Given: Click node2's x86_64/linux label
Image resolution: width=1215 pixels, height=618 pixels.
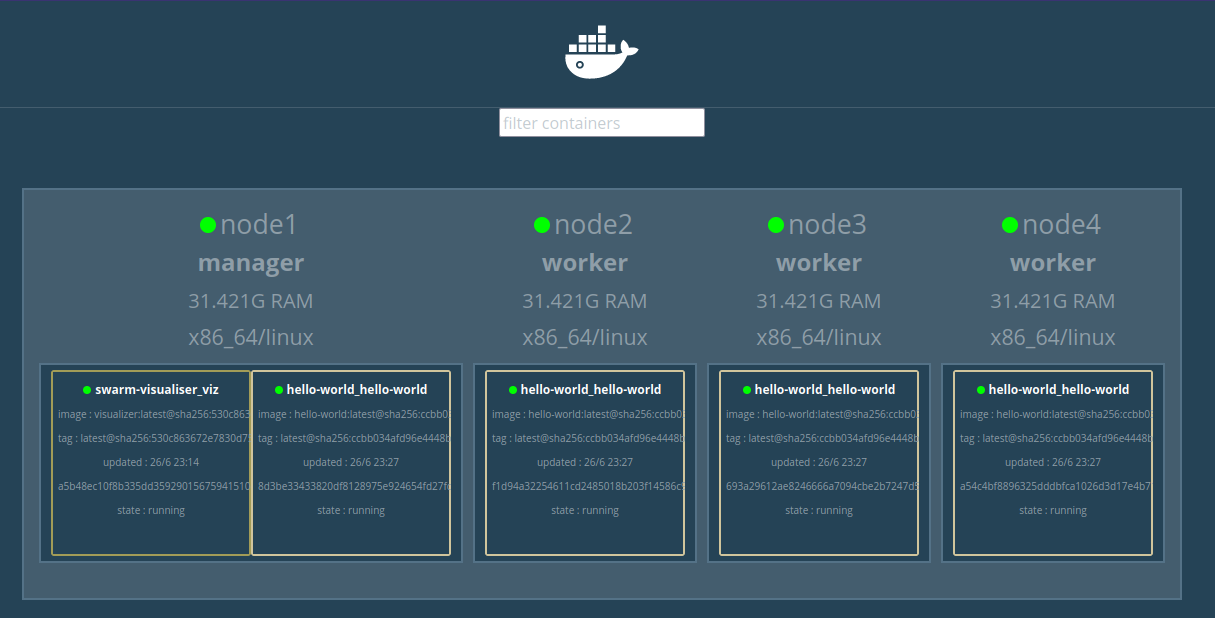Looking at the screenshot, I should (585, 338).
